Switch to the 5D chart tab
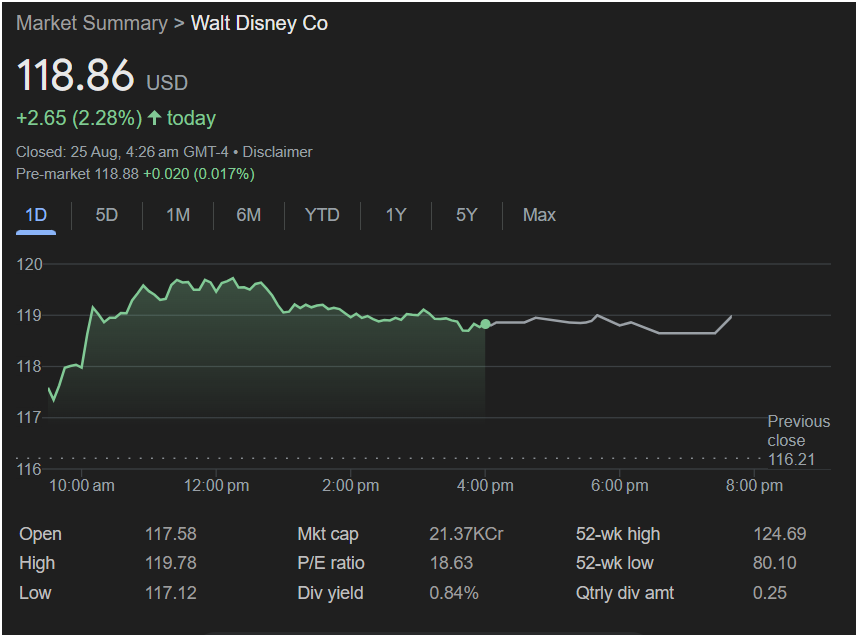 pyautogui.click(x=106, y=215)
